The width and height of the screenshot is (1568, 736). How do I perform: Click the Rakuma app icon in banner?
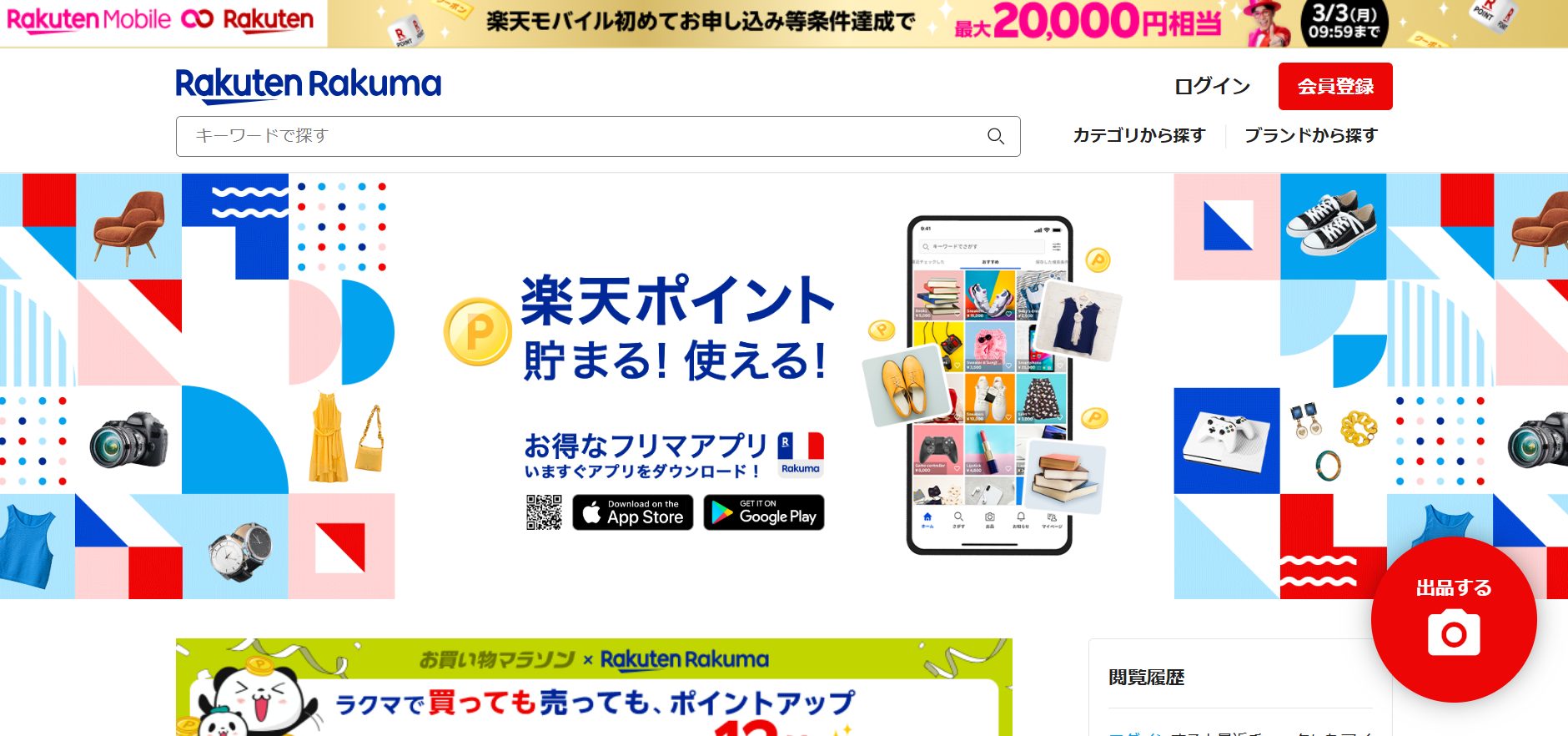[x=801, y=454]
